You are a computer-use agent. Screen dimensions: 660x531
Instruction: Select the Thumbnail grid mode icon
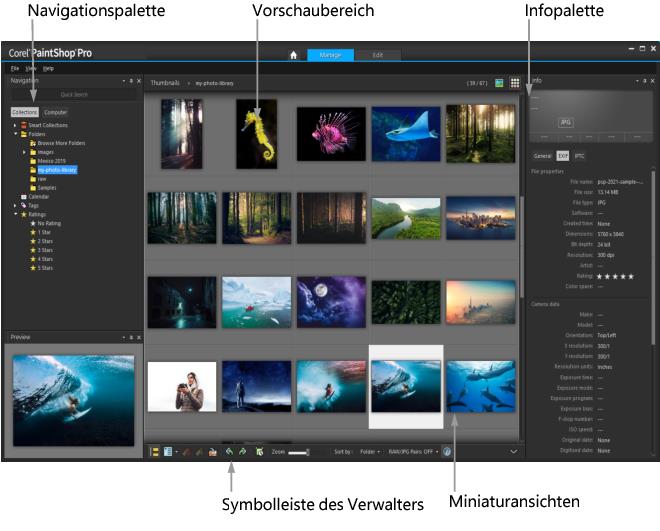[x=515, y=84]
